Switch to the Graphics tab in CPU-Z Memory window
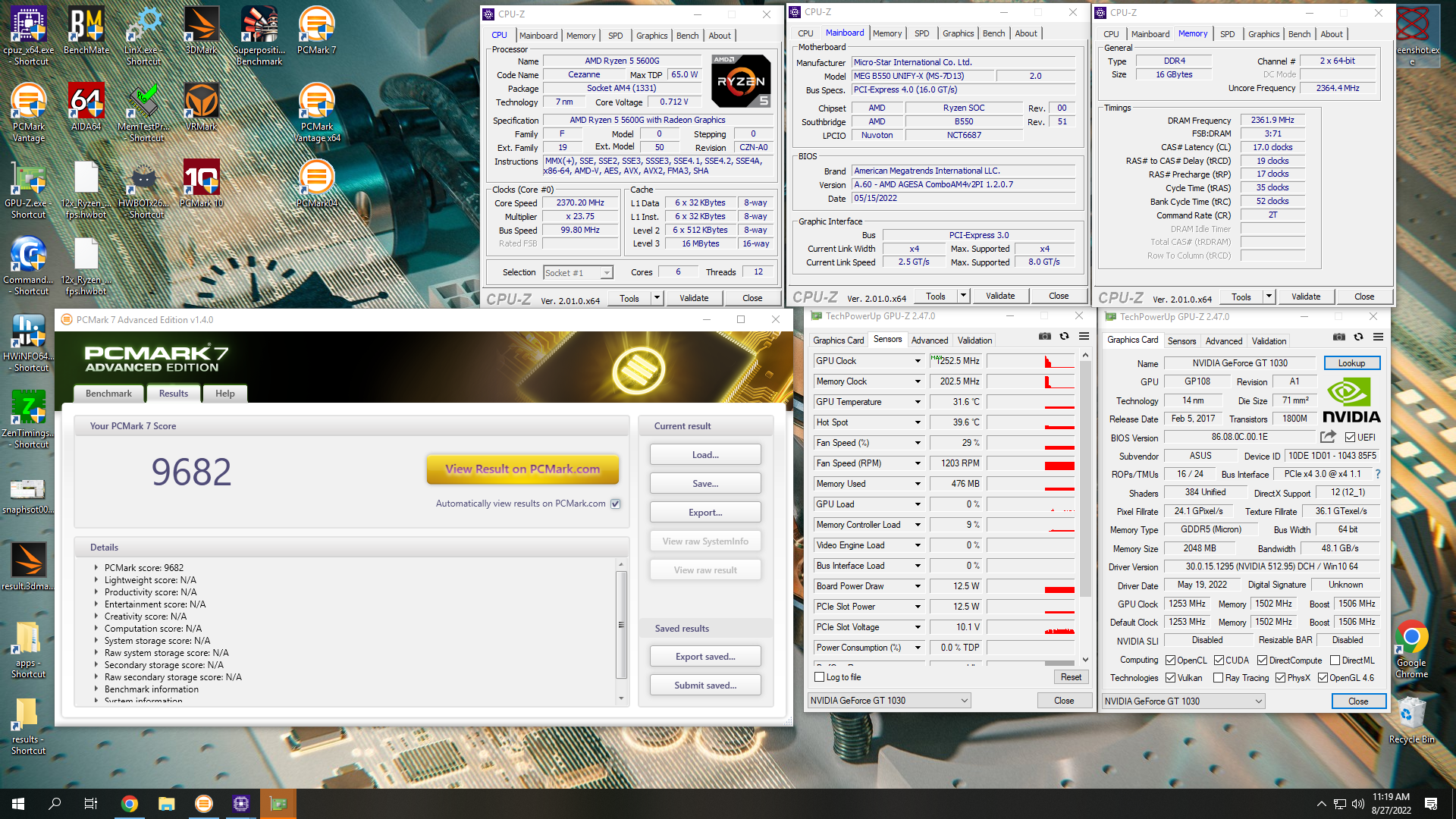 point(1263,34)
